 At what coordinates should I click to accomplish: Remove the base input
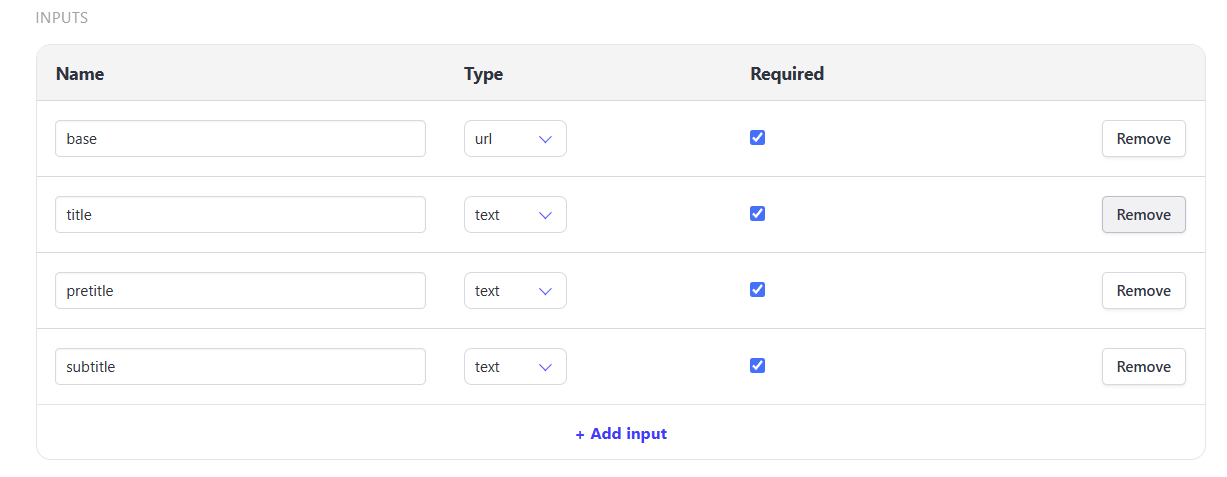tap(1143, 139)
